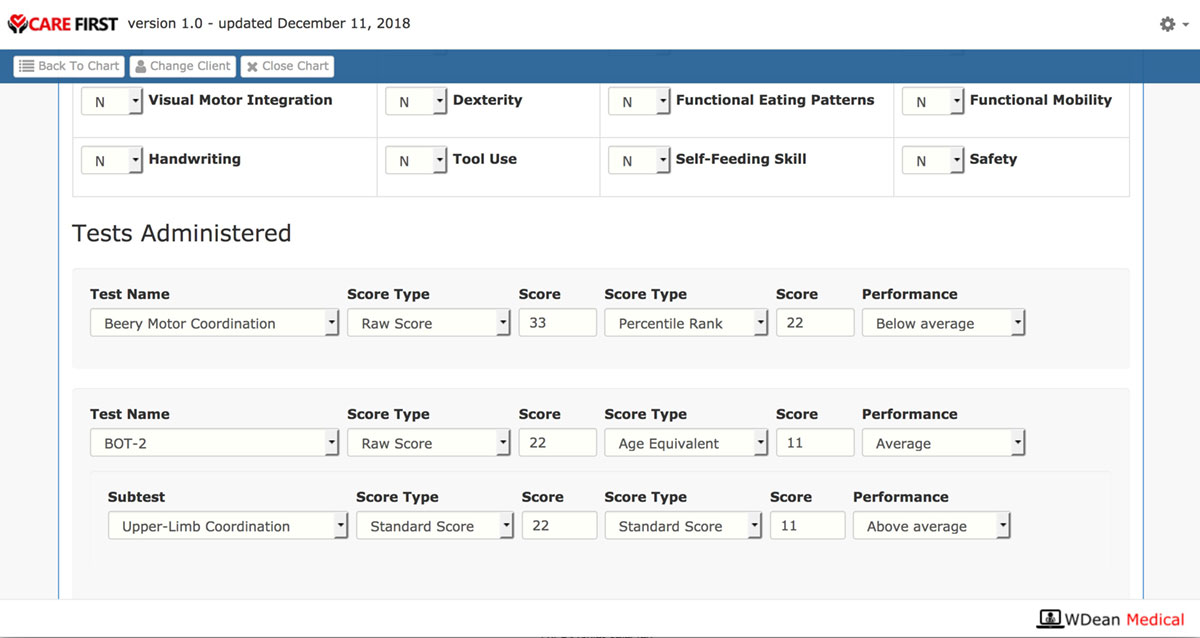Open the Safety rating dropdown
Image resolution: width=1200 pixels, height=638 pixels.
click(933, 160)
